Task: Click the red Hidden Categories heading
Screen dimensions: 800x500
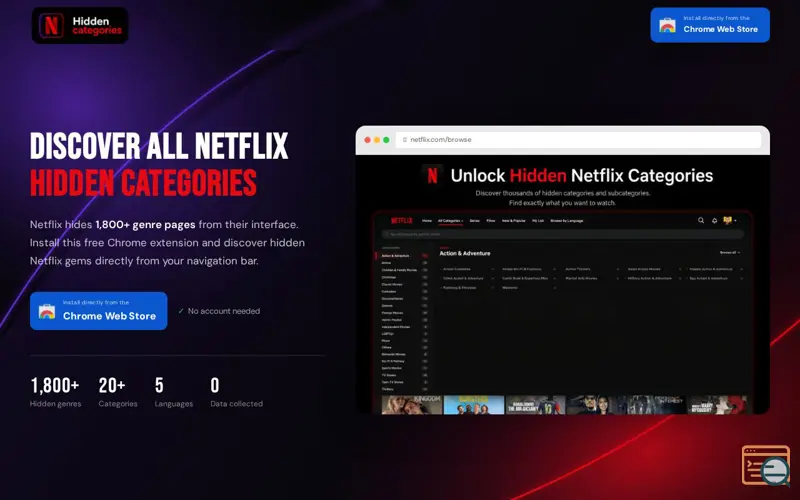Action: (143, 183)
